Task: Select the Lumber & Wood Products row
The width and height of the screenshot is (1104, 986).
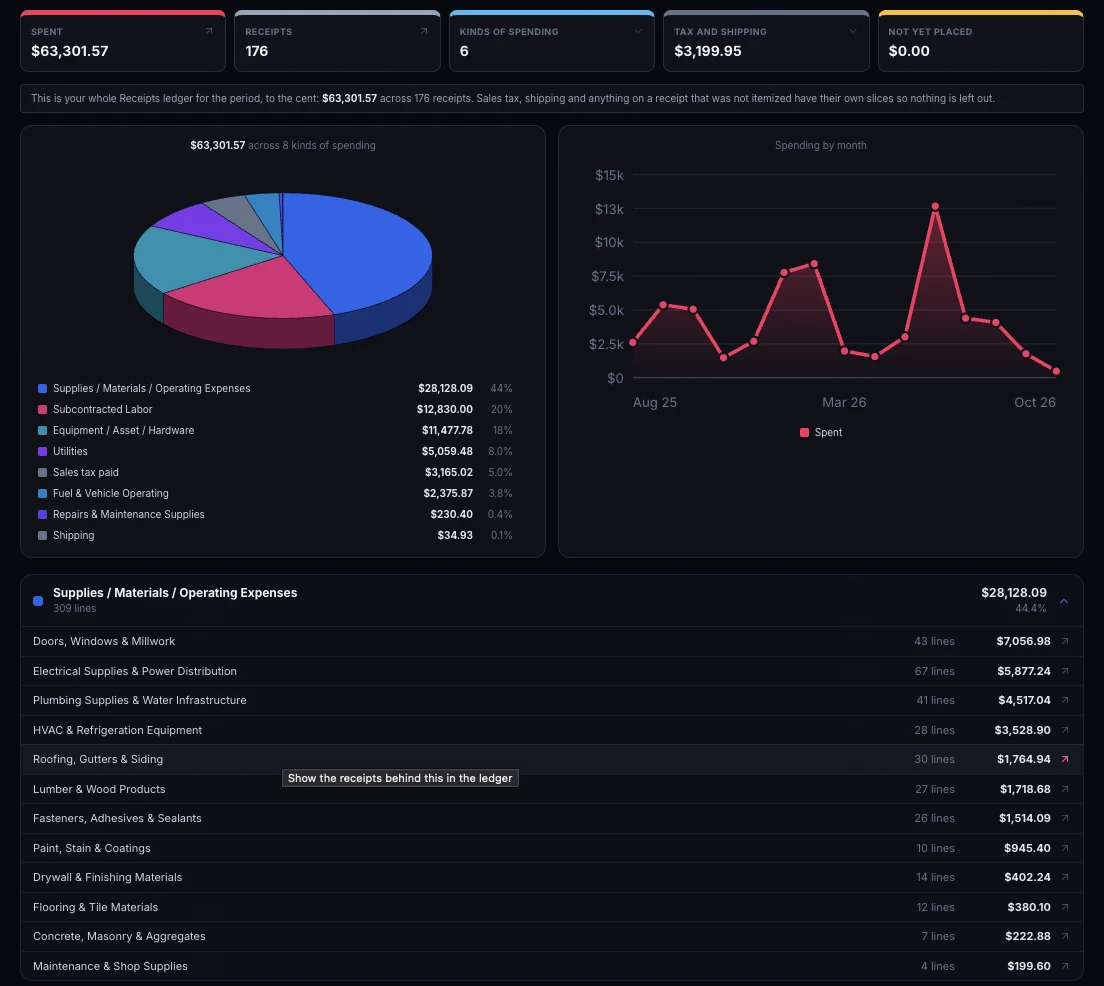Action: click(x=551, y=790)
